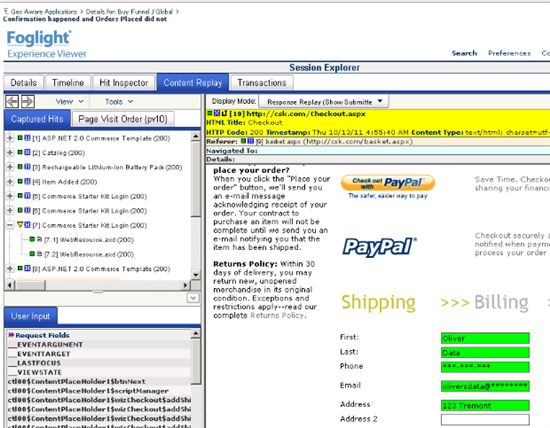Click the Last name input field
The width and height of the screenshot is (550, 428).
485,353
